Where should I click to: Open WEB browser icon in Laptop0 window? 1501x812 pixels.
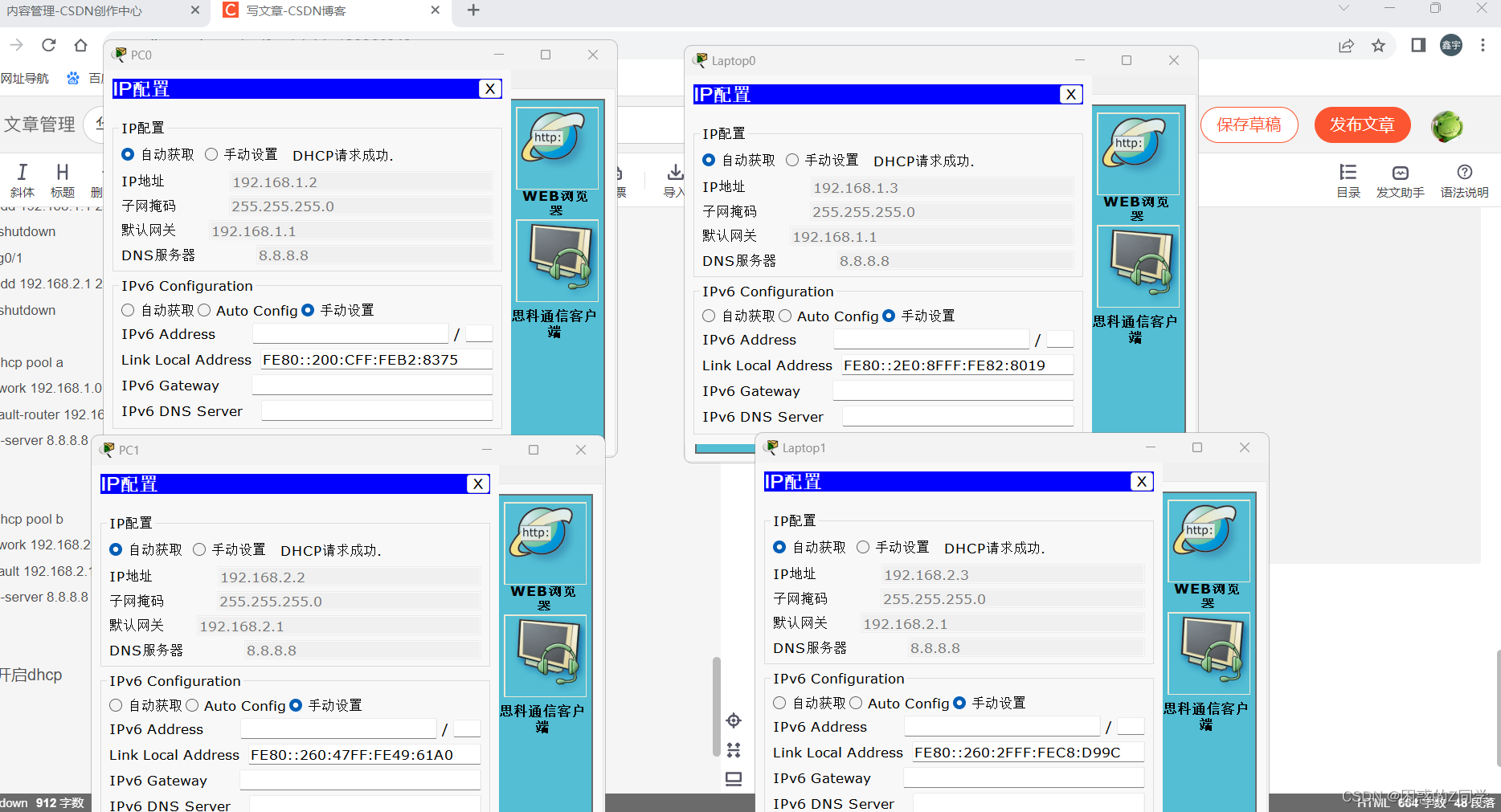[1138, 154]
